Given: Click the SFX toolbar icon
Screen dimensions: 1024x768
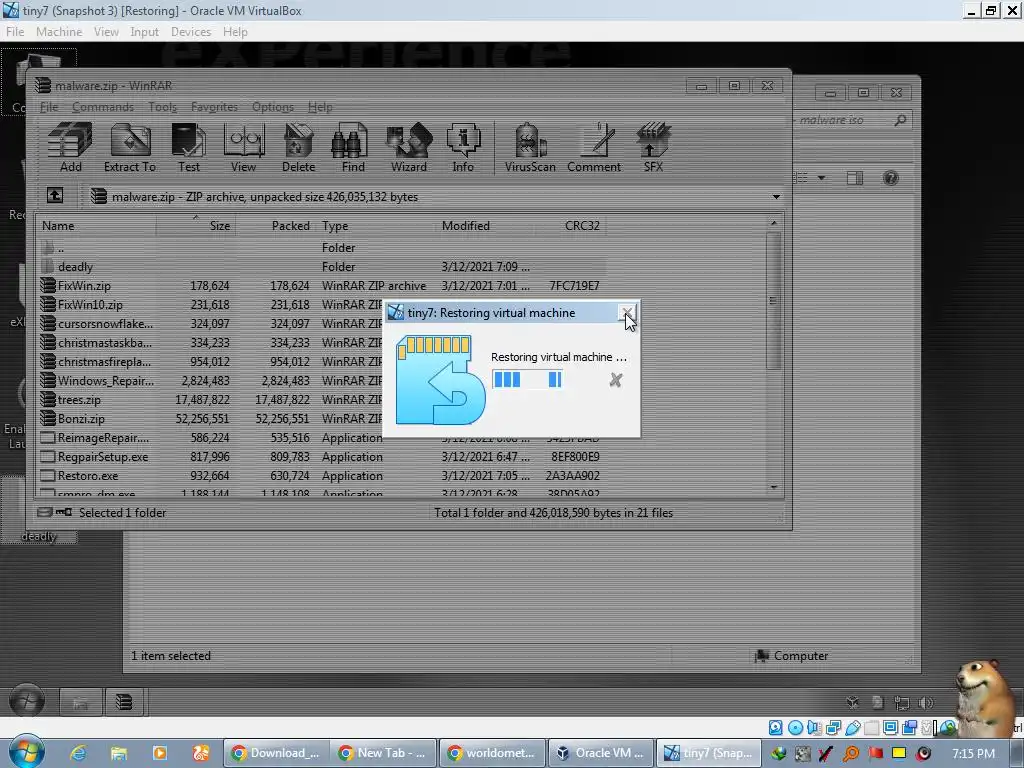Looking at the screenshot, I should (x=653, y=147).
